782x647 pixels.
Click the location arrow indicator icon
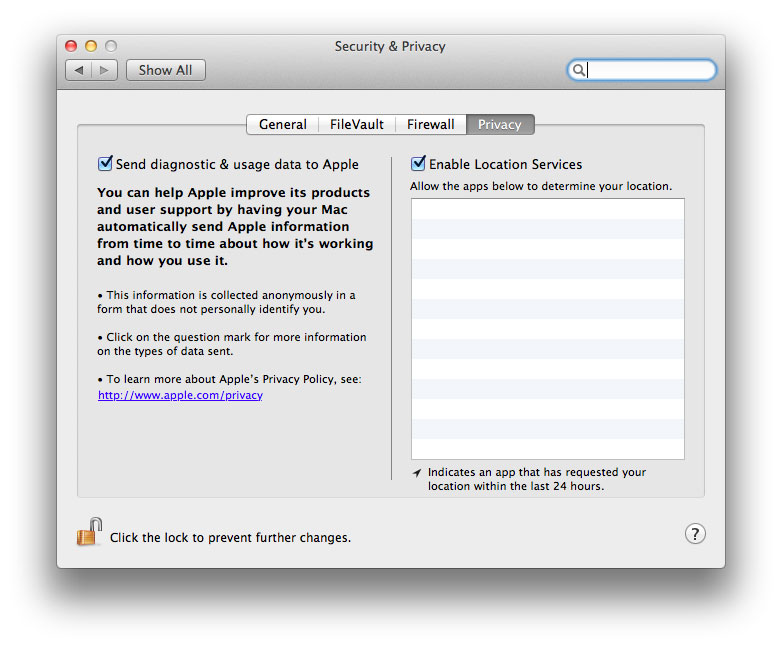[x=417, y=472]
